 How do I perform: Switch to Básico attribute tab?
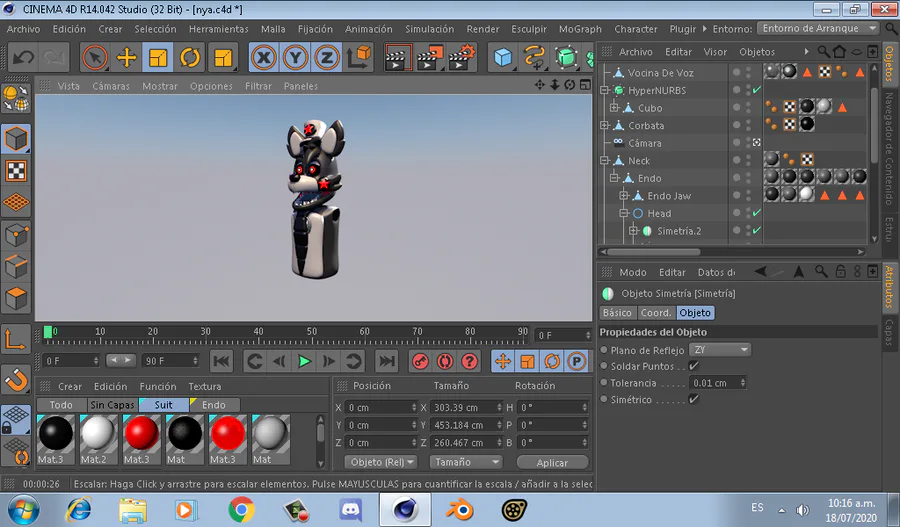pos(618,313)
